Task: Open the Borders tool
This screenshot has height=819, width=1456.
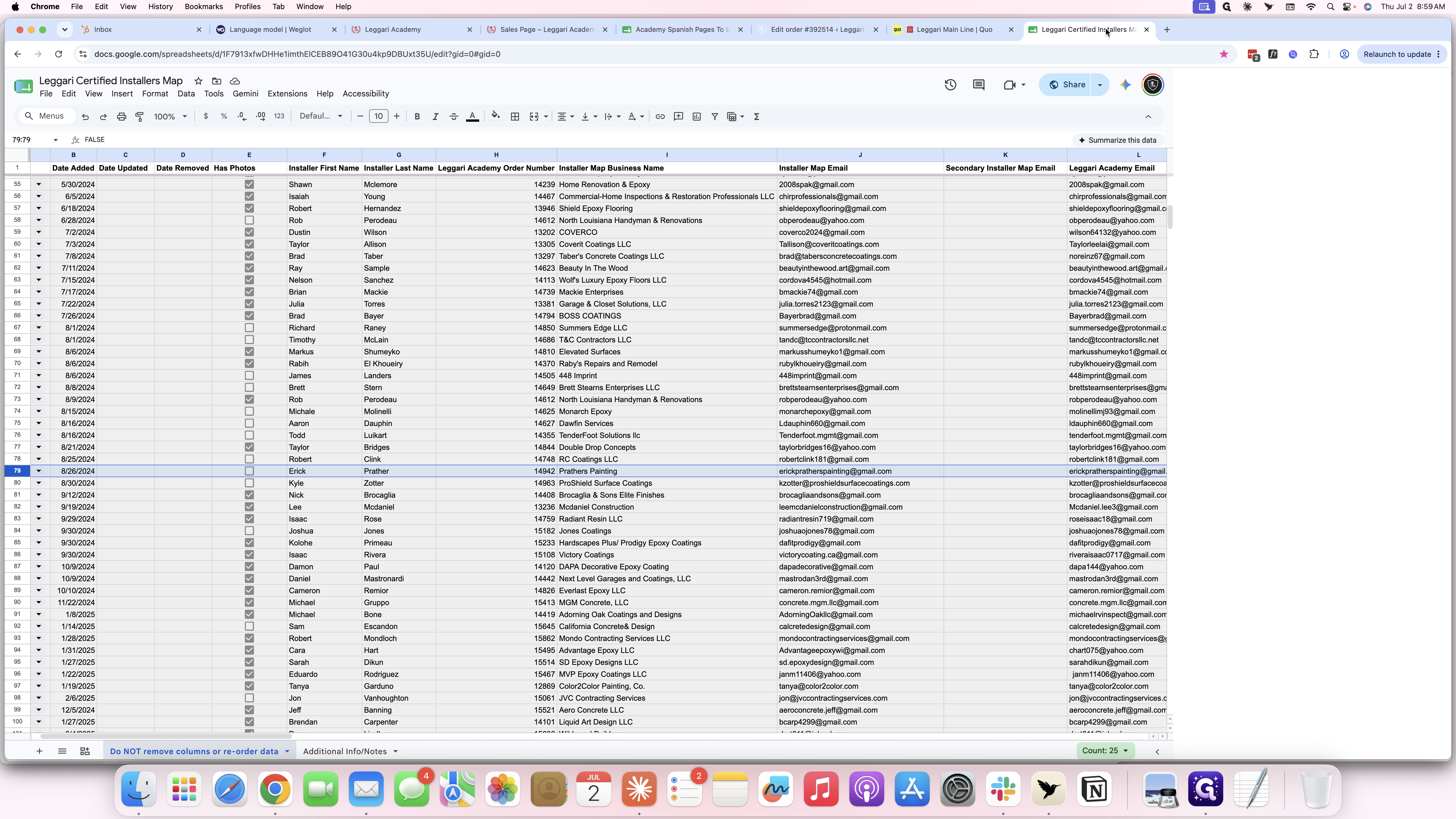Action: 515,116
